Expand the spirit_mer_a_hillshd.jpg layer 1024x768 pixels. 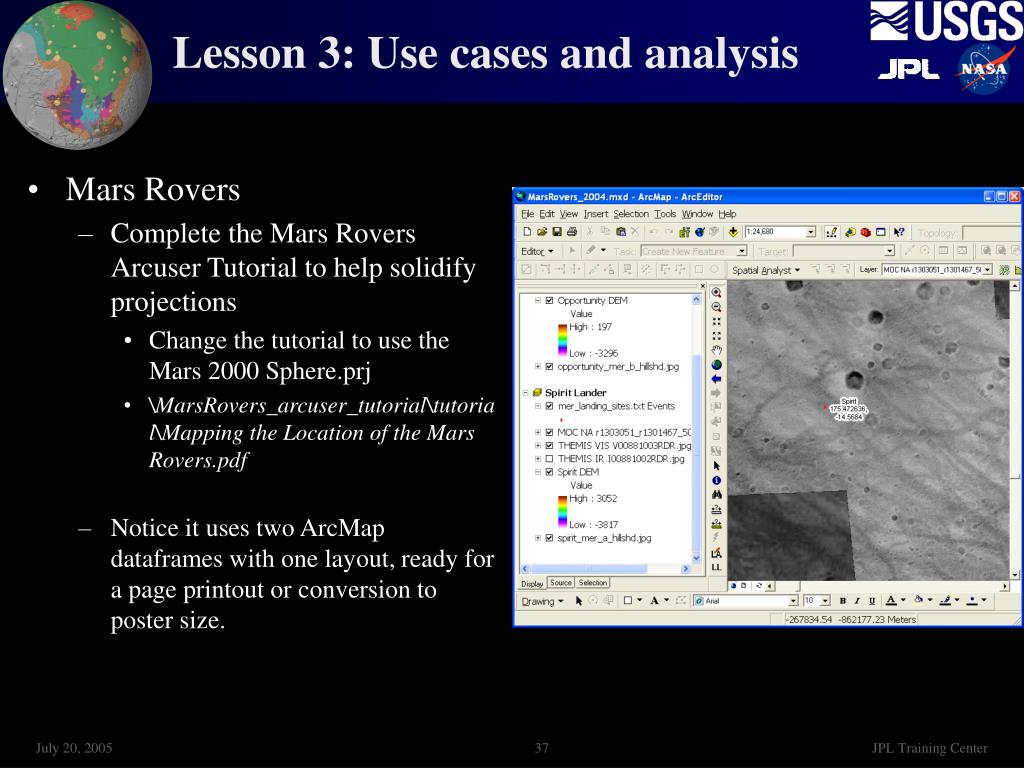pyautogui.click(x=538, y=538)
